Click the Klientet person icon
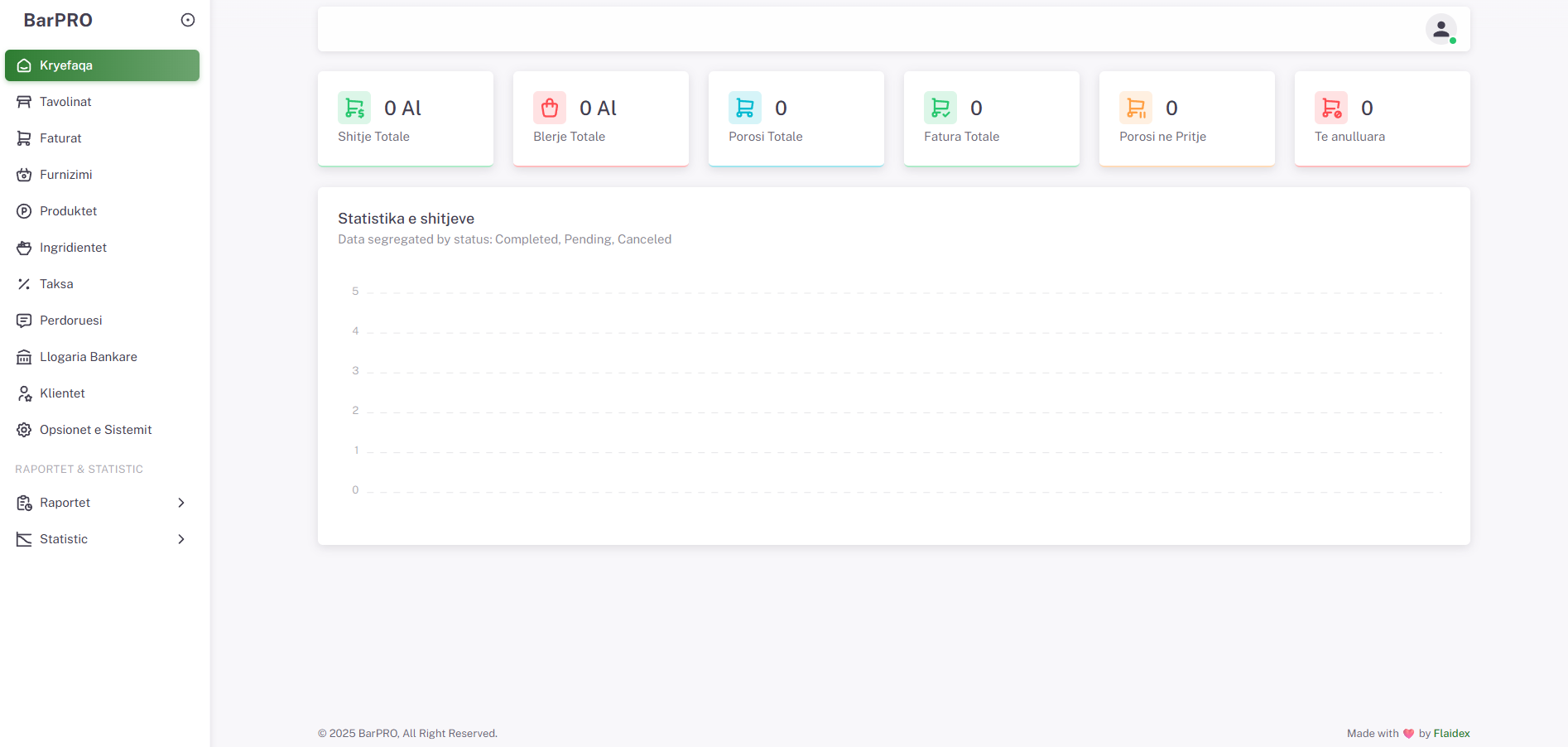 click(x=24, y=393)
